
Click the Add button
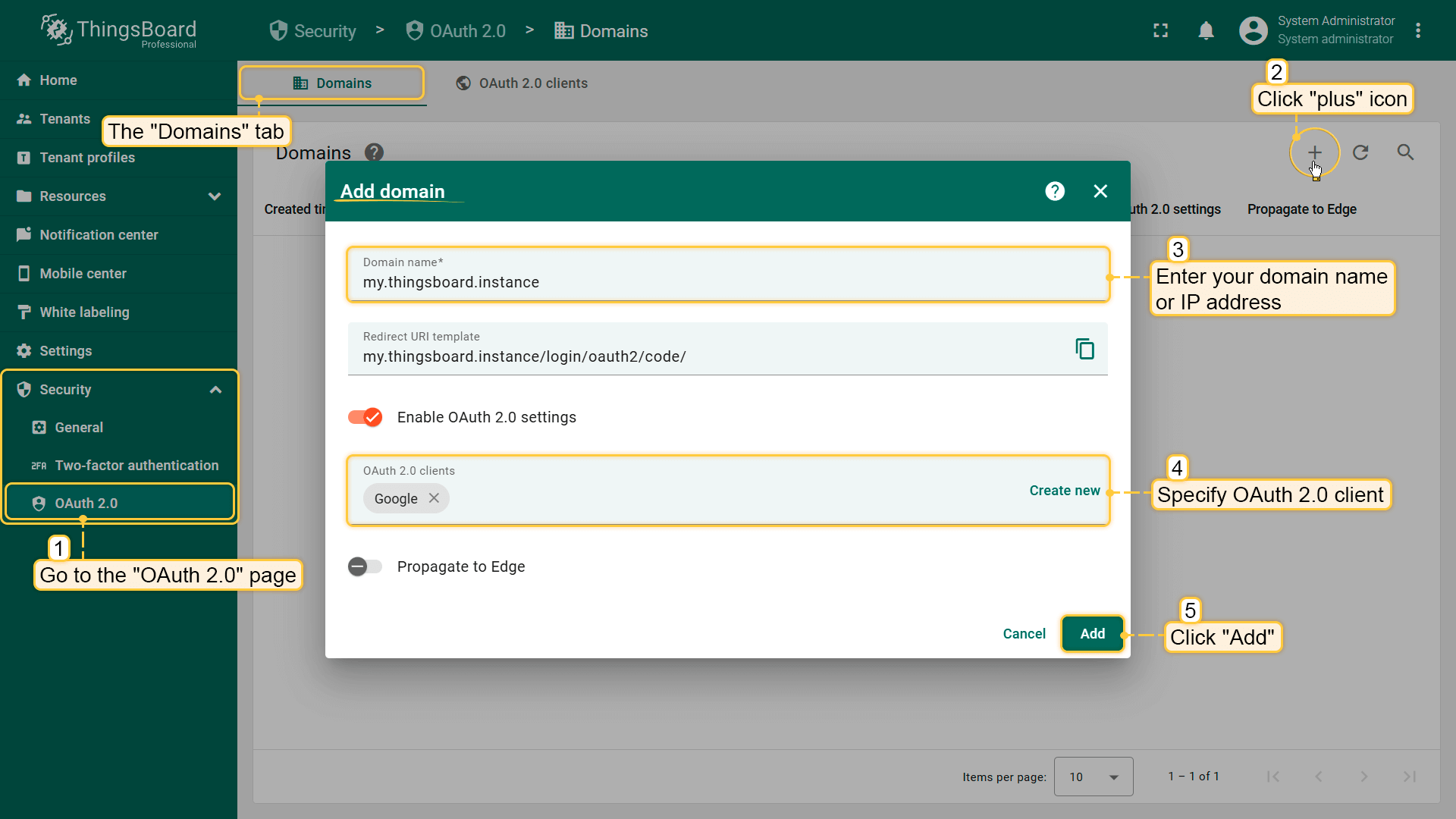coord(1092,633)
